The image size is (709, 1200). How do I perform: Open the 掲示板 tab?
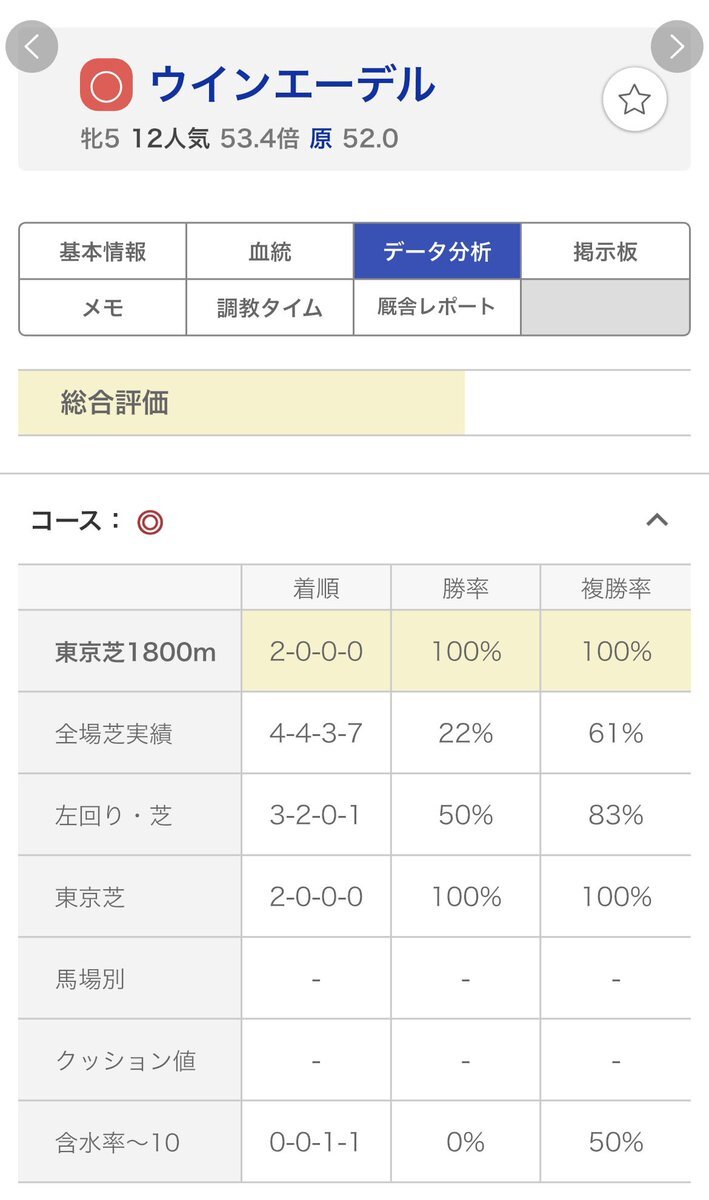click(605, 251)
